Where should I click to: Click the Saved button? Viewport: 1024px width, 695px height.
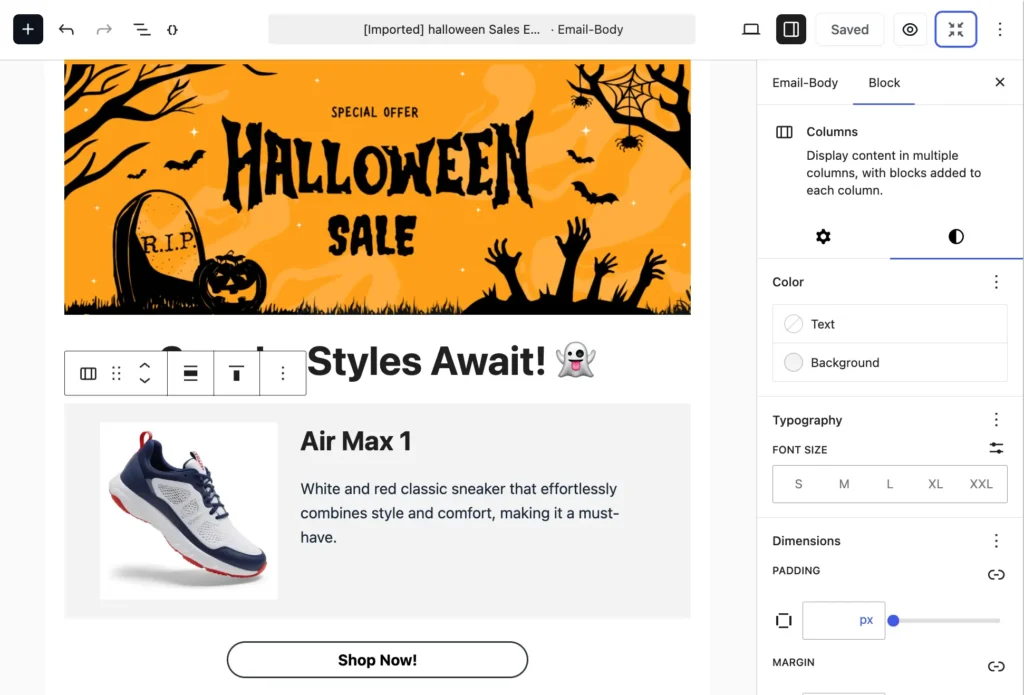849,29
